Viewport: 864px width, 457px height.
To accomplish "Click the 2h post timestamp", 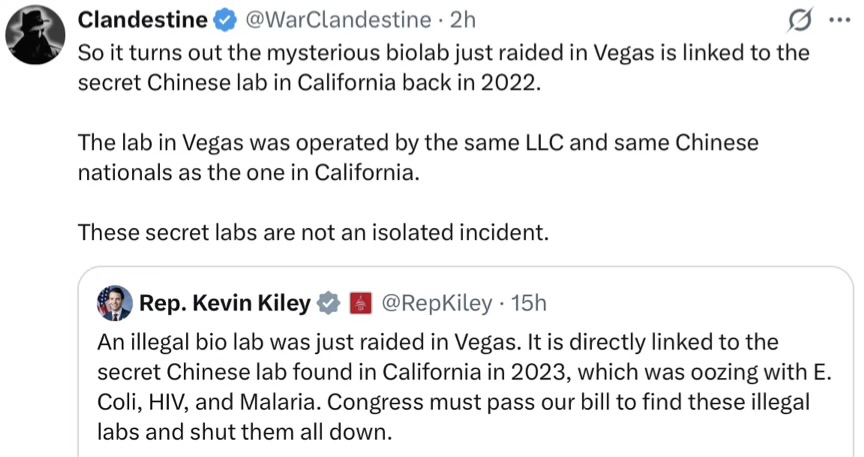I will pos(463,19).
